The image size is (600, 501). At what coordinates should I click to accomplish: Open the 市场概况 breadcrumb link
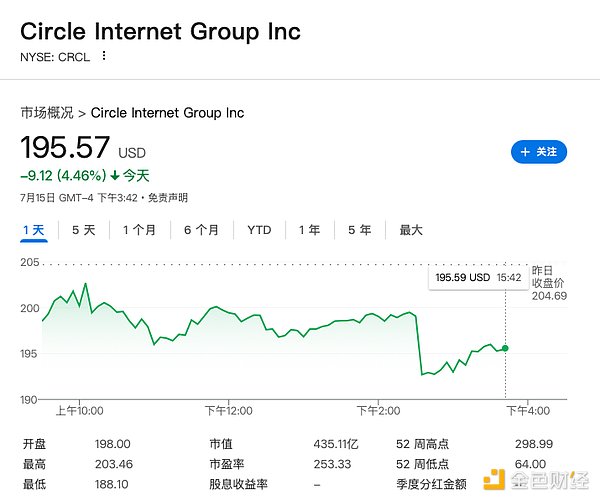pyautogui.click(x=46, y=112)
